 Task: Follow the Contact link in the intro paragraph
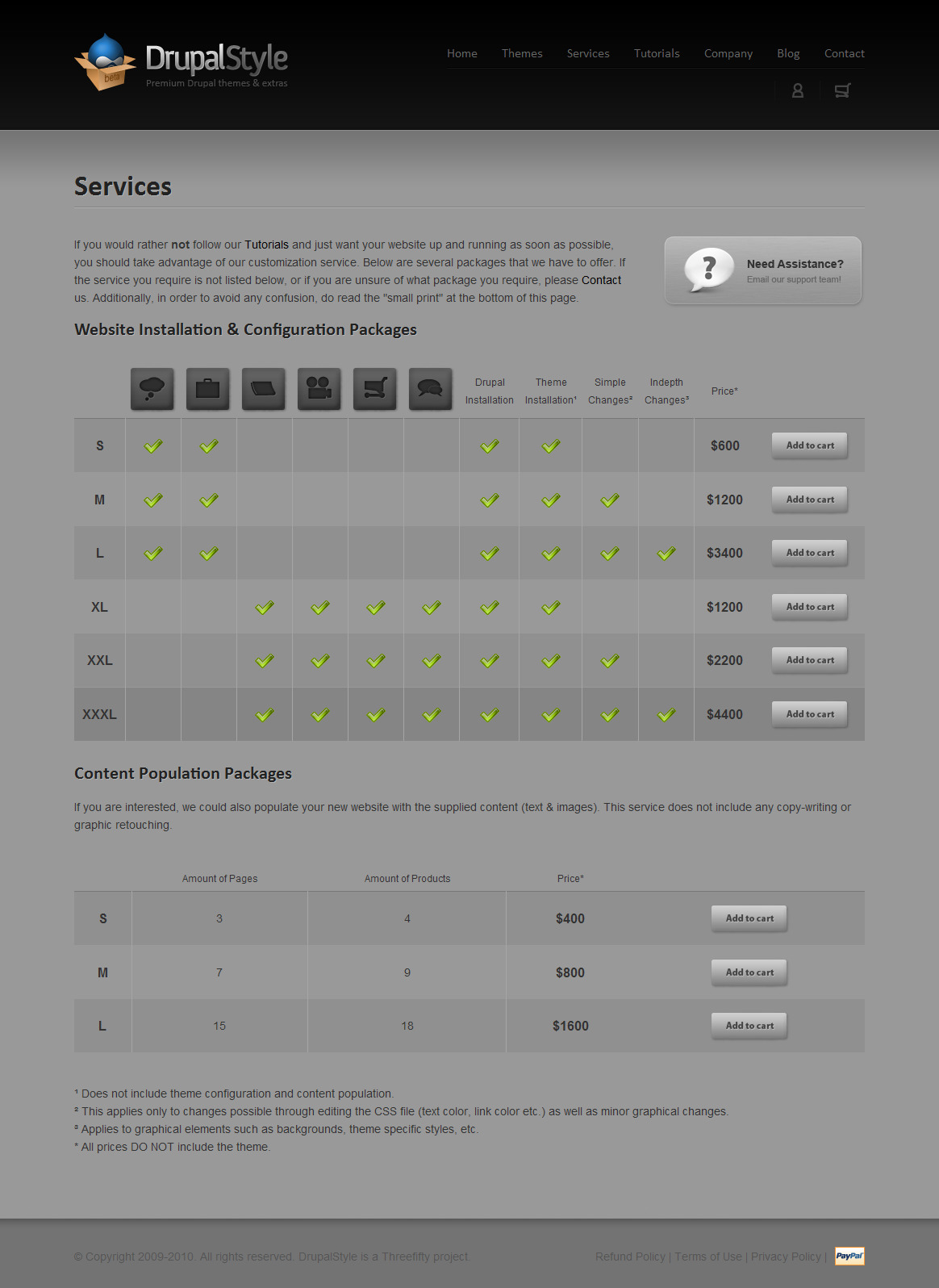pyautogui.click(x=602, y=280)
